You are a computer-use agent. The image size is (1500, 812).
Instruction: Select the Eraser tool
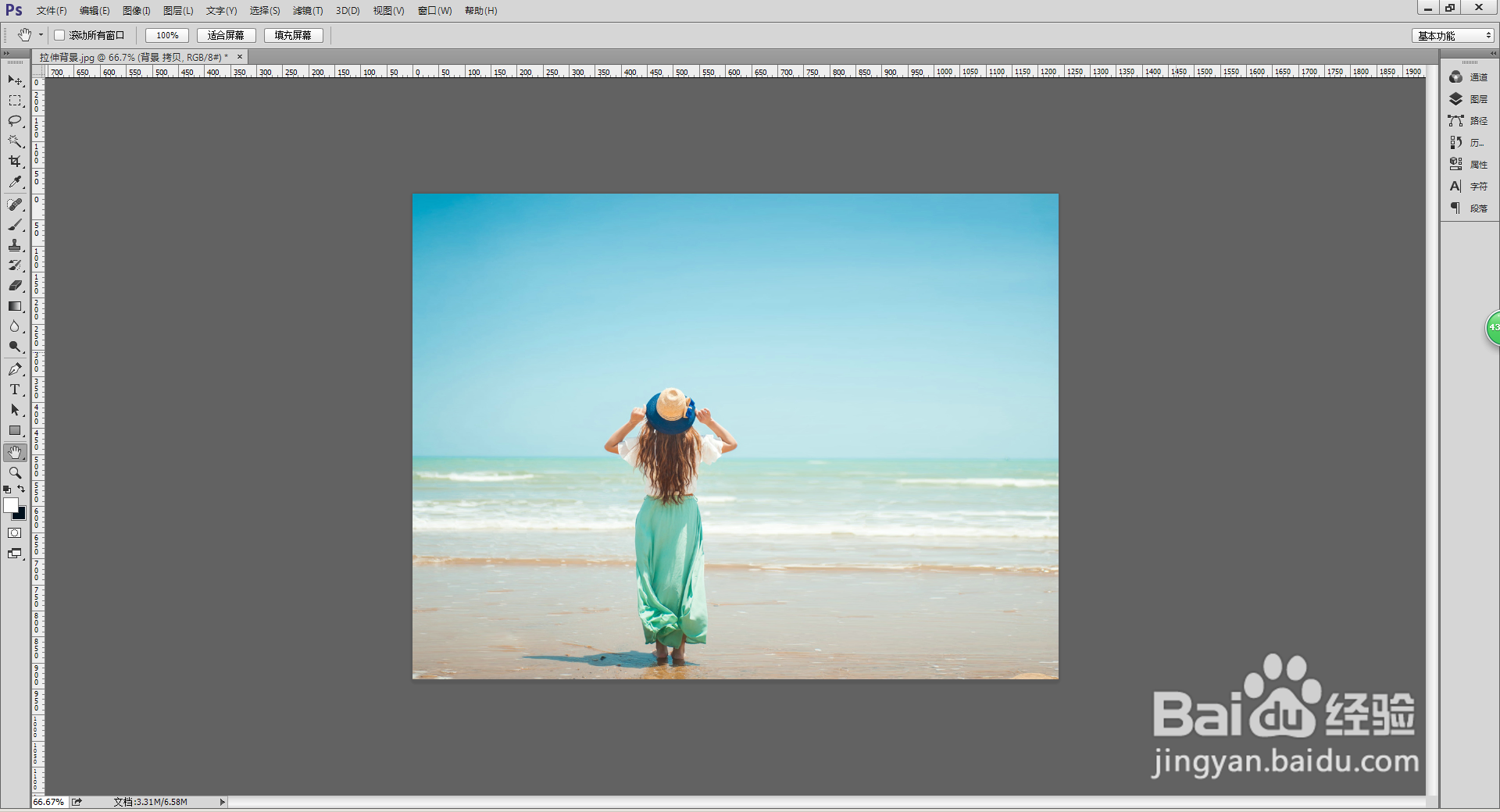click(x=15, y=286)
